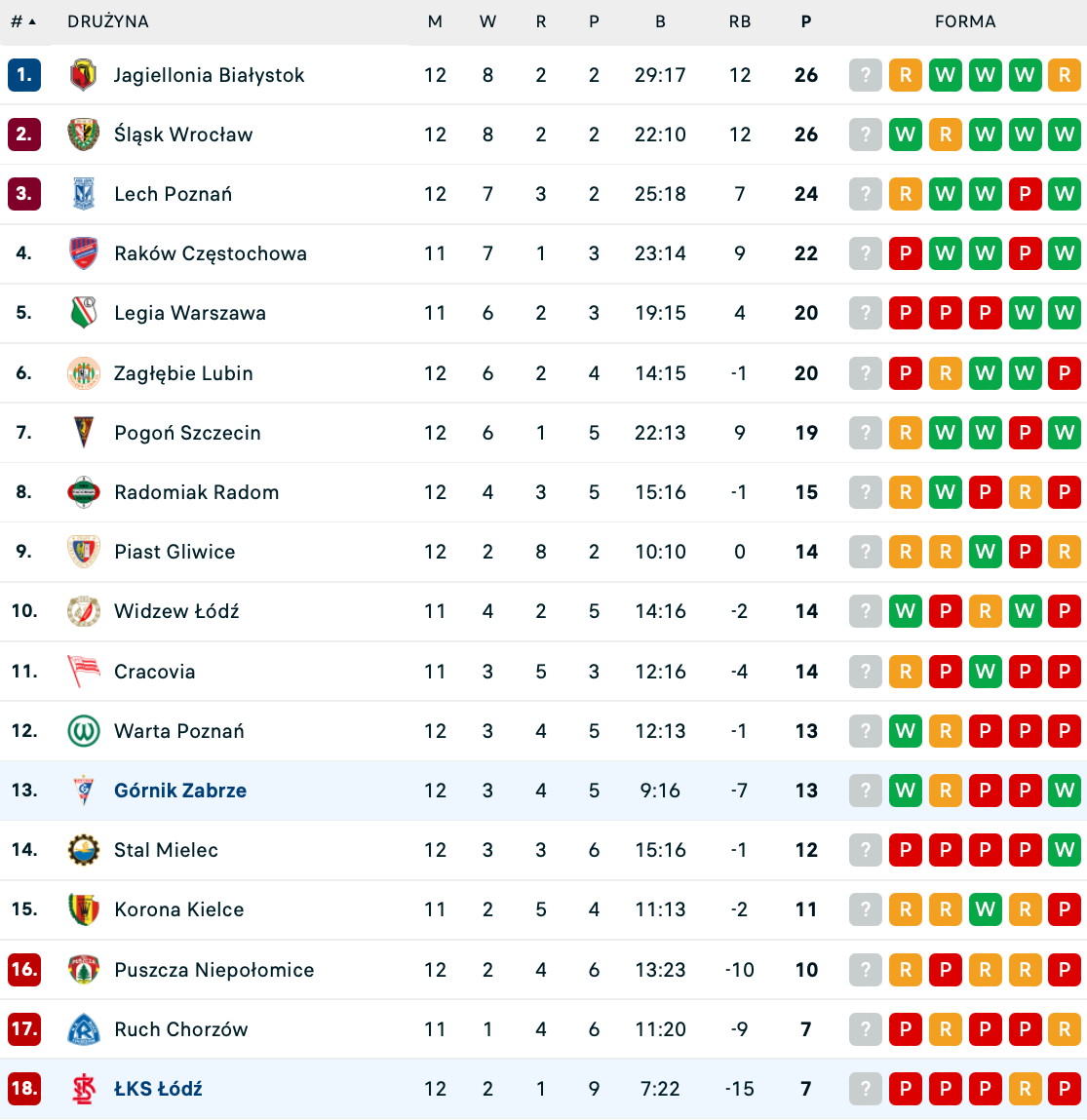Click the Jagiellonia Białystok club crest

[84, 75]
